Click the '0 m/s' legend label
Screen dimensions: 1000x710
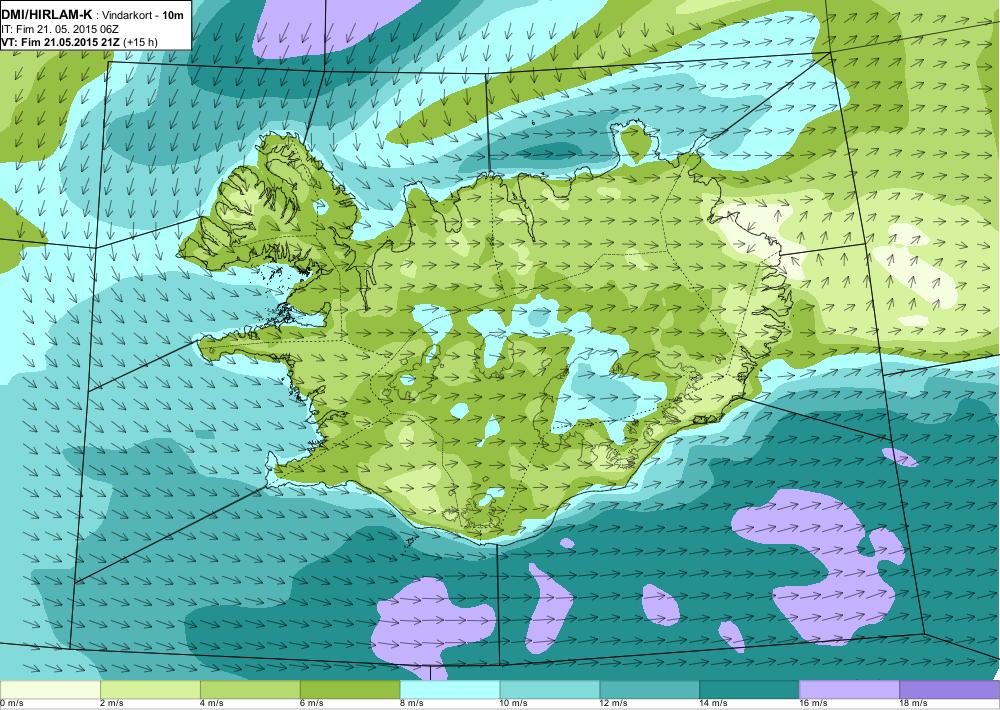pos(11,704)
